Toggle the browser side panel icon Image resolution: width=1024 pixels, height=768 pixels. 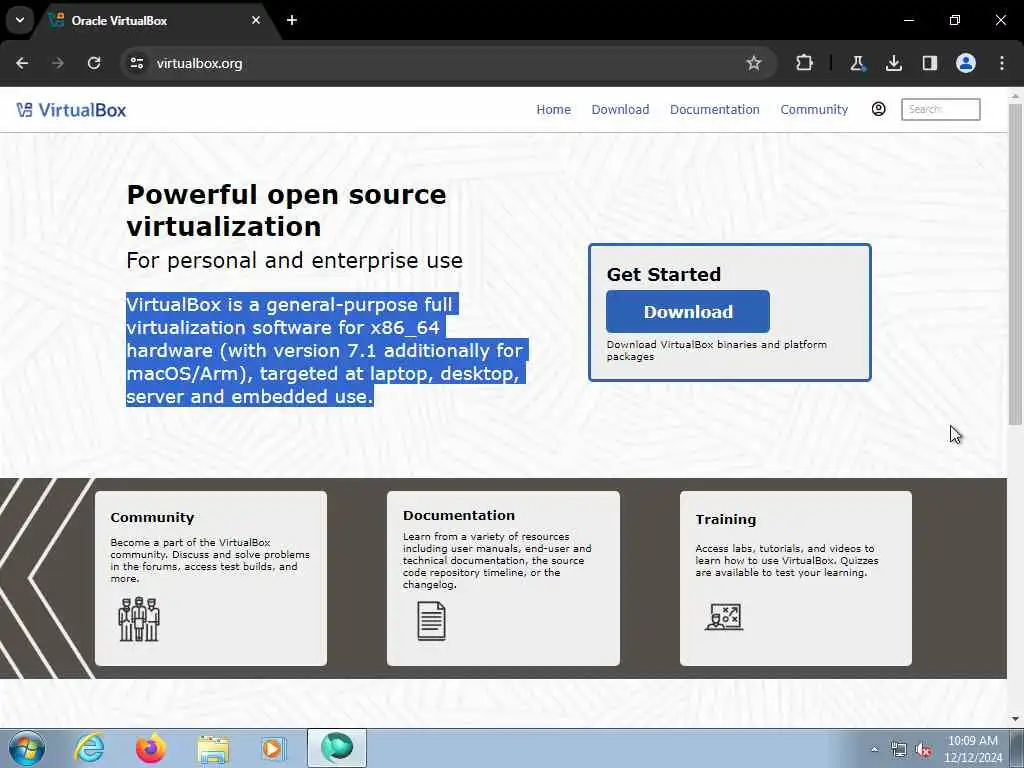coord(929,63)
